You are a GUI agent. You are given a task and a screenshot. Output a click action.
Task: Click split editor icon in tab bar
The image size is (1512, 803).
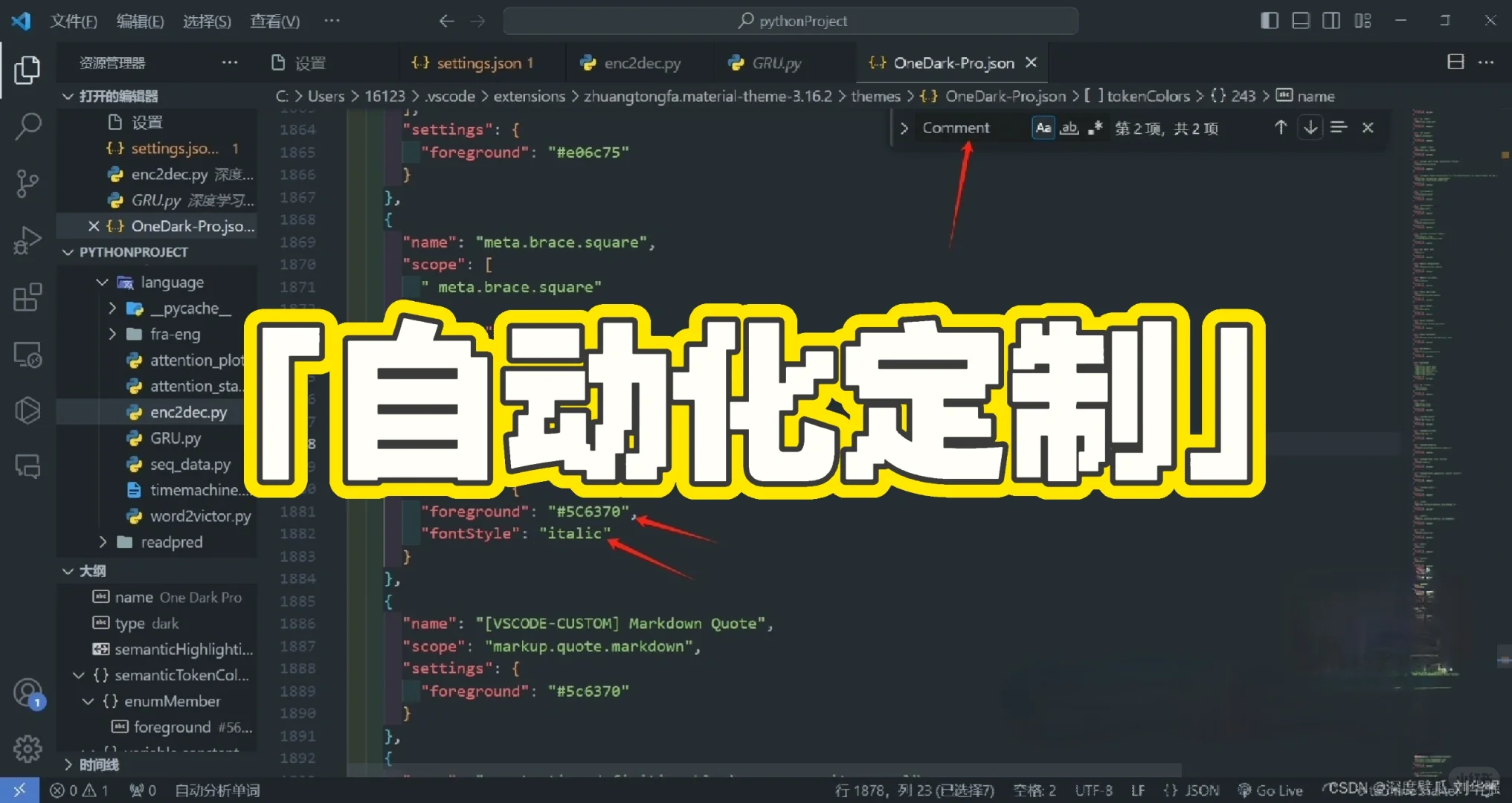(x=1455, y=62)
